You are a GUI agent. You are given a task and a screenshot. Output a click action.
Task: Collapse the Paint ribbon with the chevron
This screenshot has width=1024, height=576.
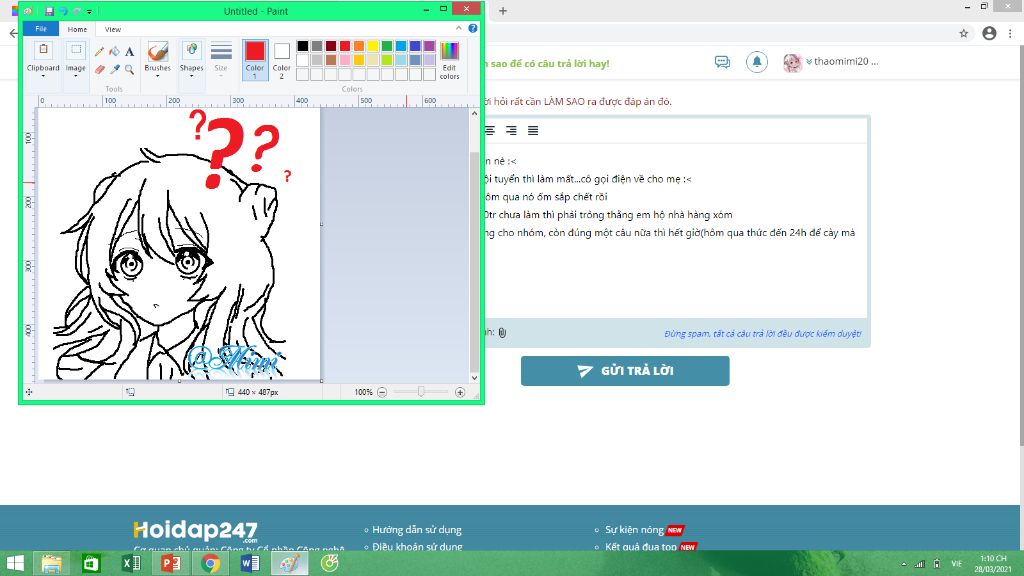click(458, 28)
